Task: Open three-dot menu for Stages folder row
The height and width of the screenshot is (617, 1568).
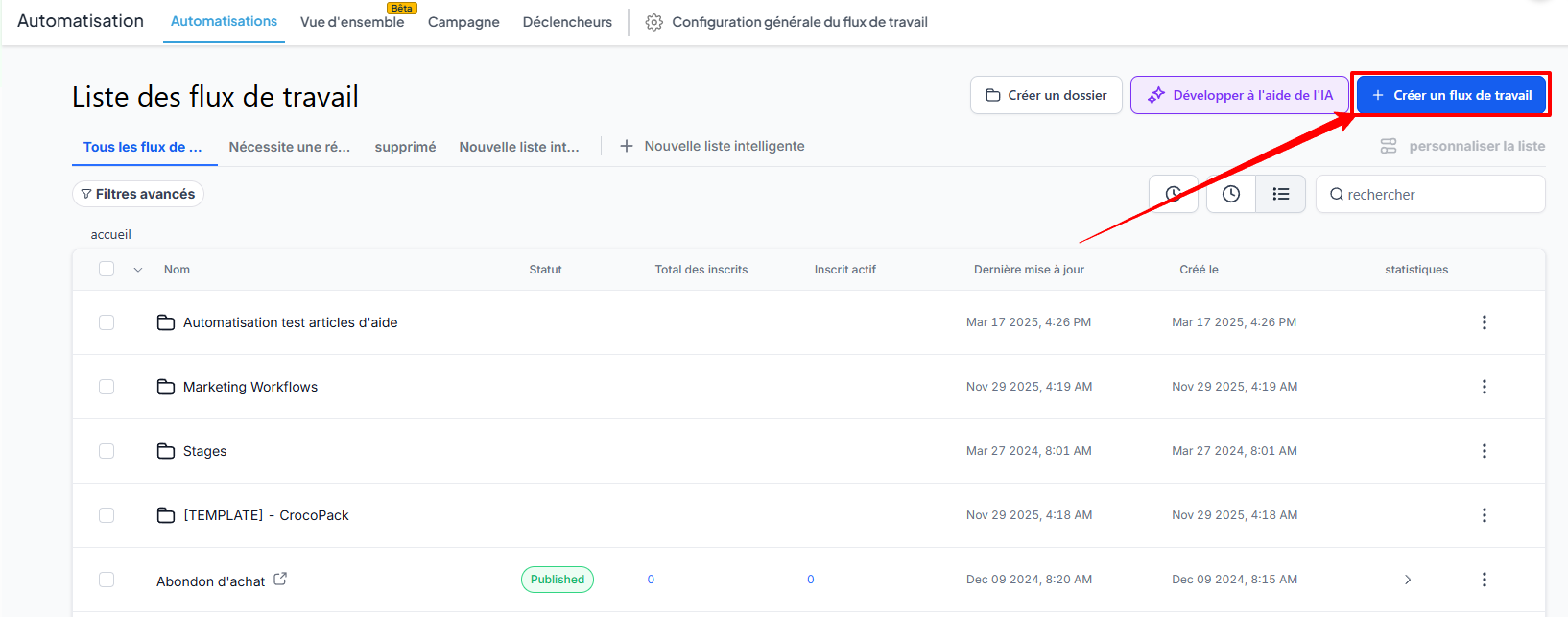Action: (x=1484, y=451)
